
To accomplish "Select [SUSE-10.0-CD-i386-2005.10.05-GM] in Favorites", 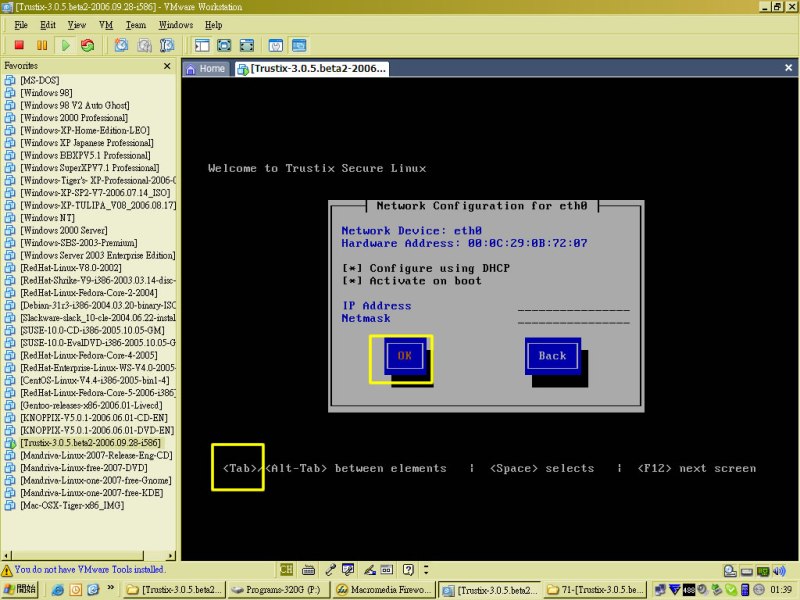I will click(92, 330).
